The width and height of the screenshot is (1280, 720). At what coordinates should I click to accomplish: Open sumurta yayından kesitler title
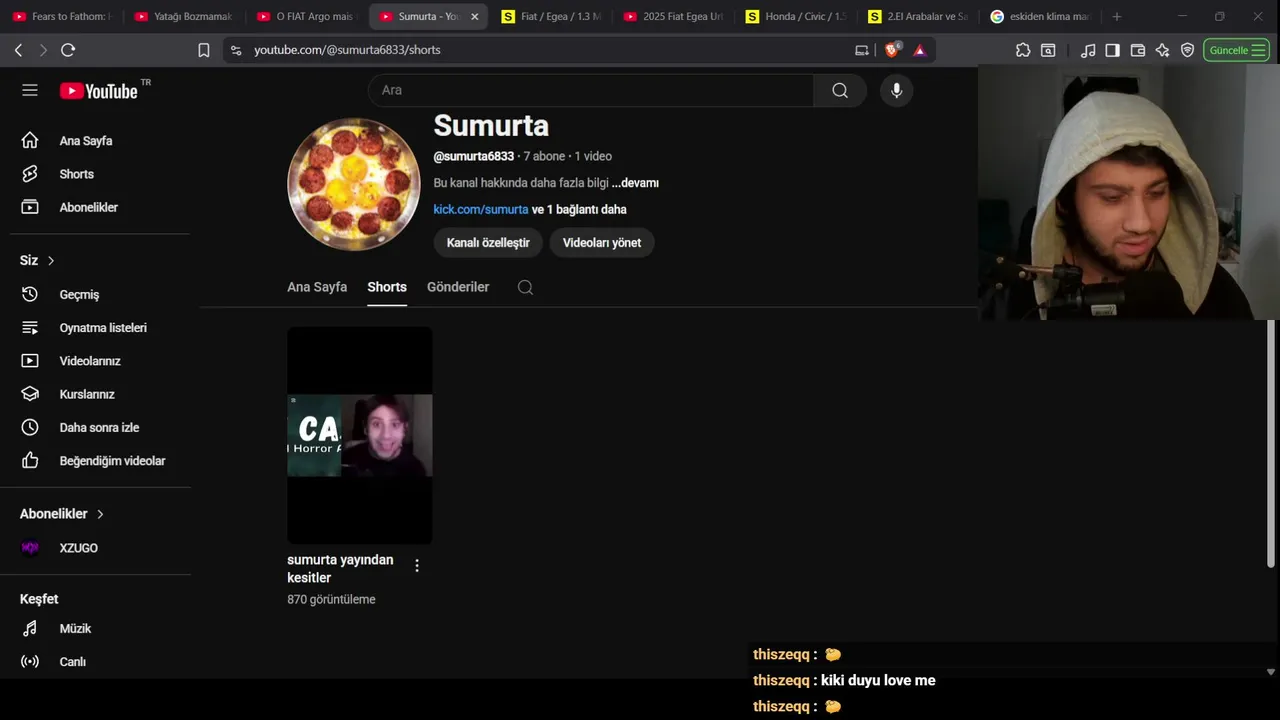(x=340, y=569)
